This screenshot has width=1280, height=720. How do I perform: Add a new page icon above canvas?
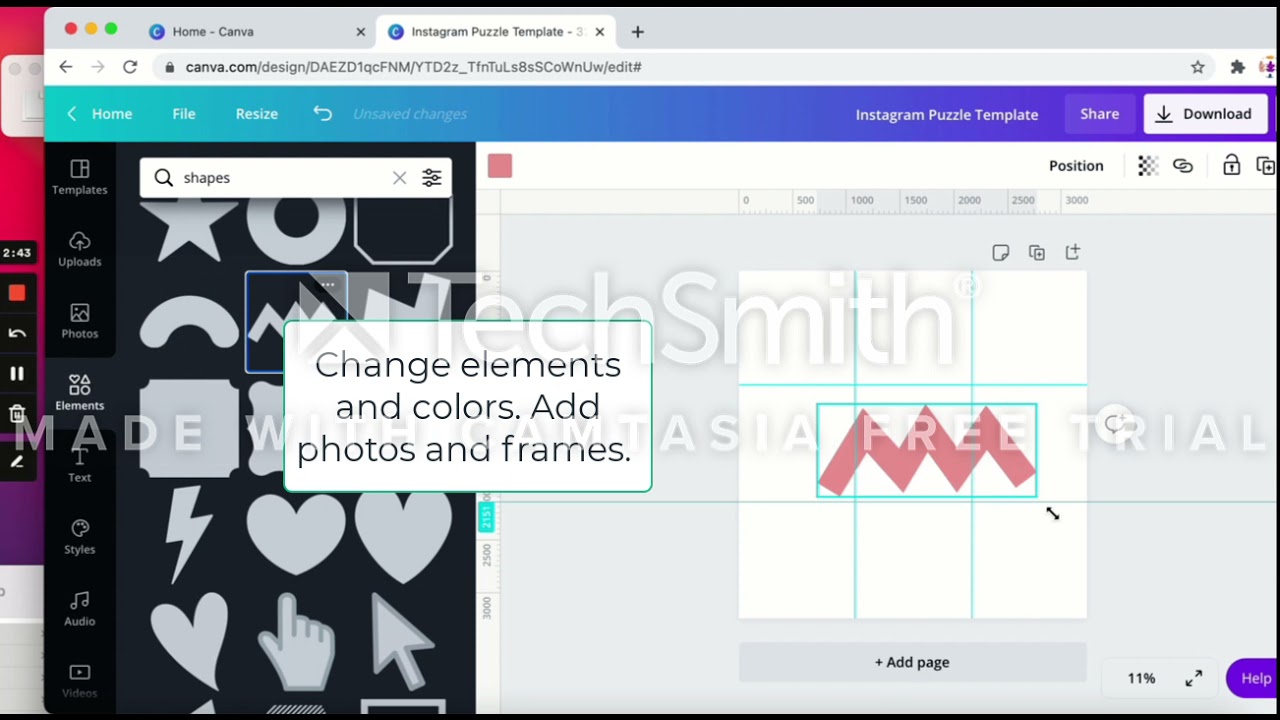1072,253
